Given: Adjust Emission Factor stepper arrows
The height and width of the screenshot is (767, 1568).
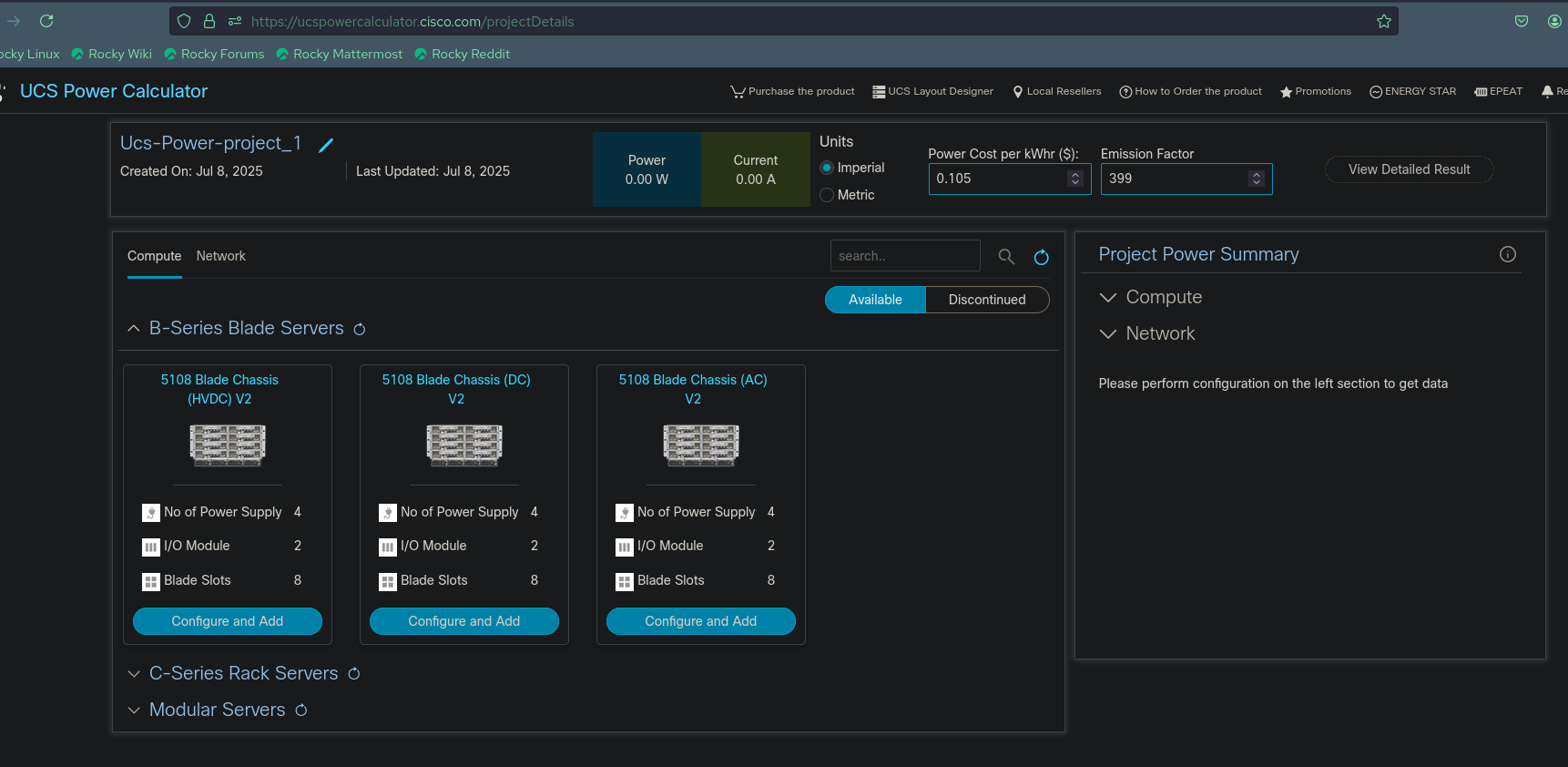Looking at the screenshot, I should pyautogui.click(x=1257, y=179).
